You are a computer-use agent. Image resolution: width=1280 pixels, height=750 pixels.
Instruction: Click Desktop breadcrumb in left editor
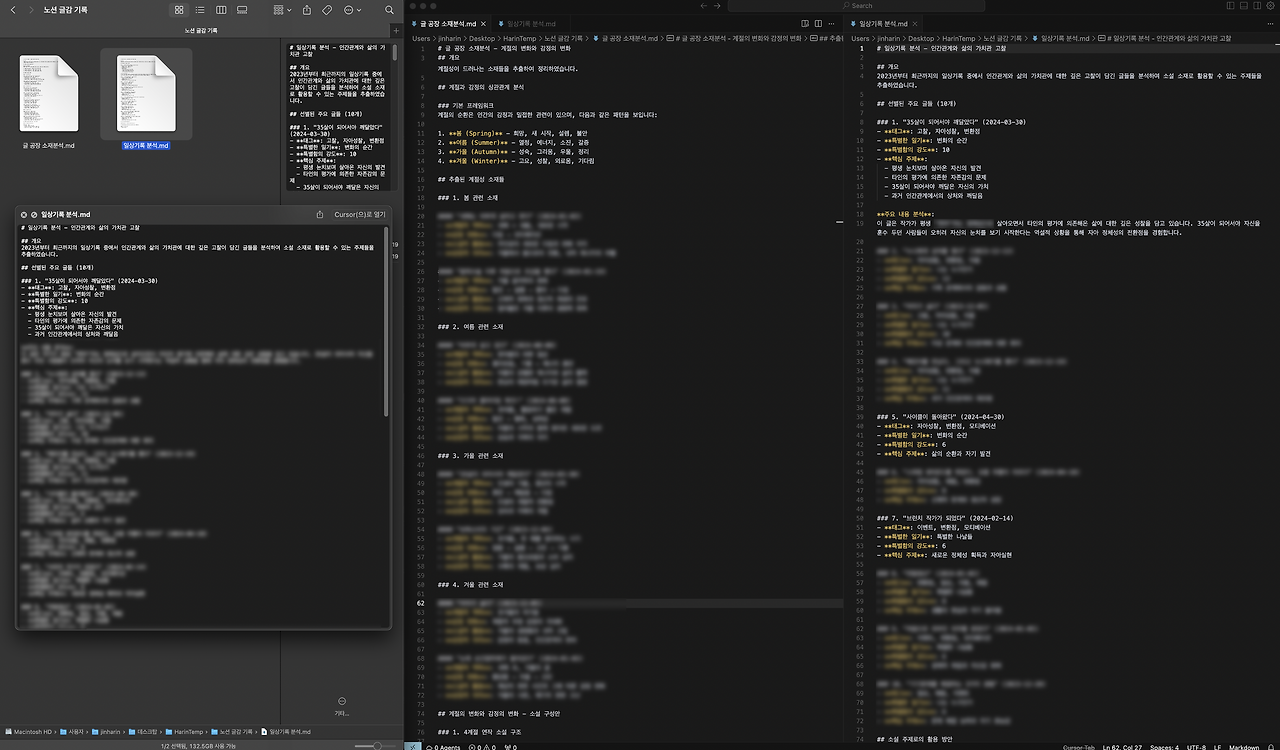click(x=482, y=38)
